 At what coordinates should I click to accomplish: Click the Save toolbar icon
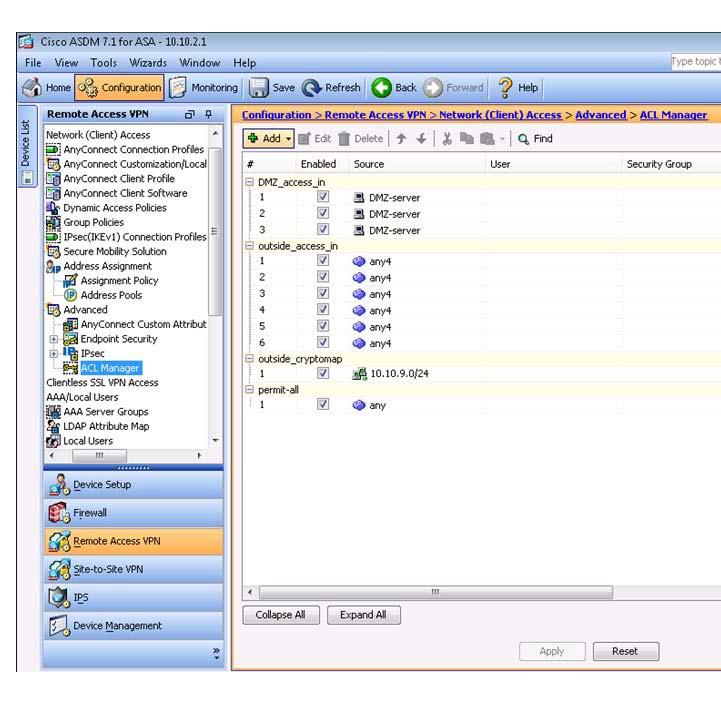click(260, 88)
